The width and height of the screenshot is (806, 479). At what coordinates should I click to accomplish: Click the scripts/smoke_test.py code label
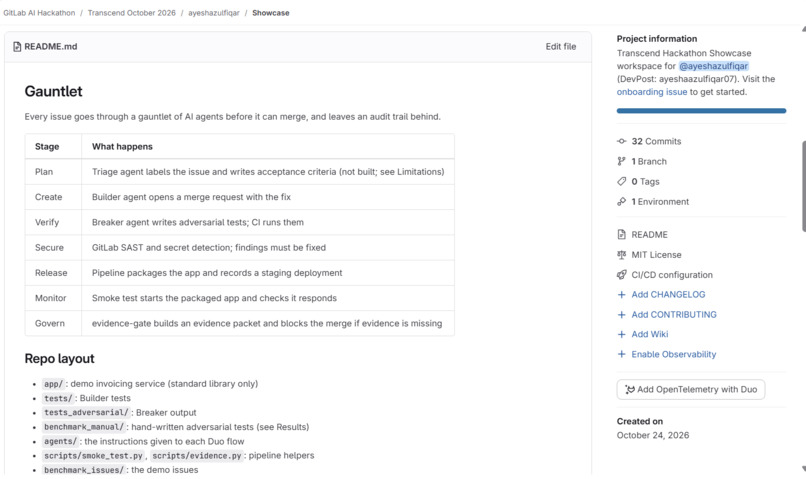point(93,456)
